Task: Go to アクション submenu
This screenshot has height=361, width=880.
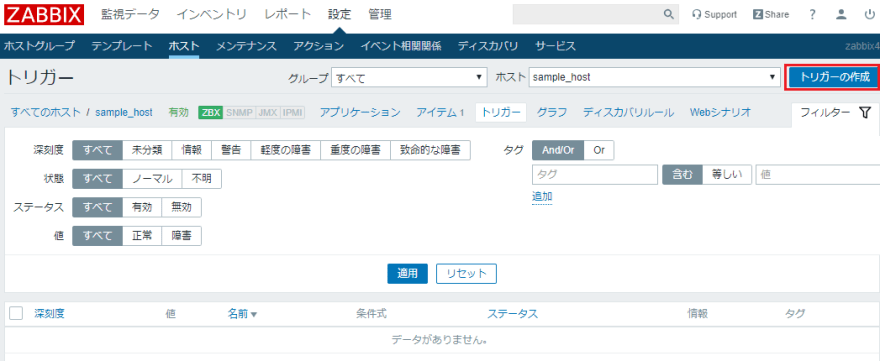Action: [319, 46]
